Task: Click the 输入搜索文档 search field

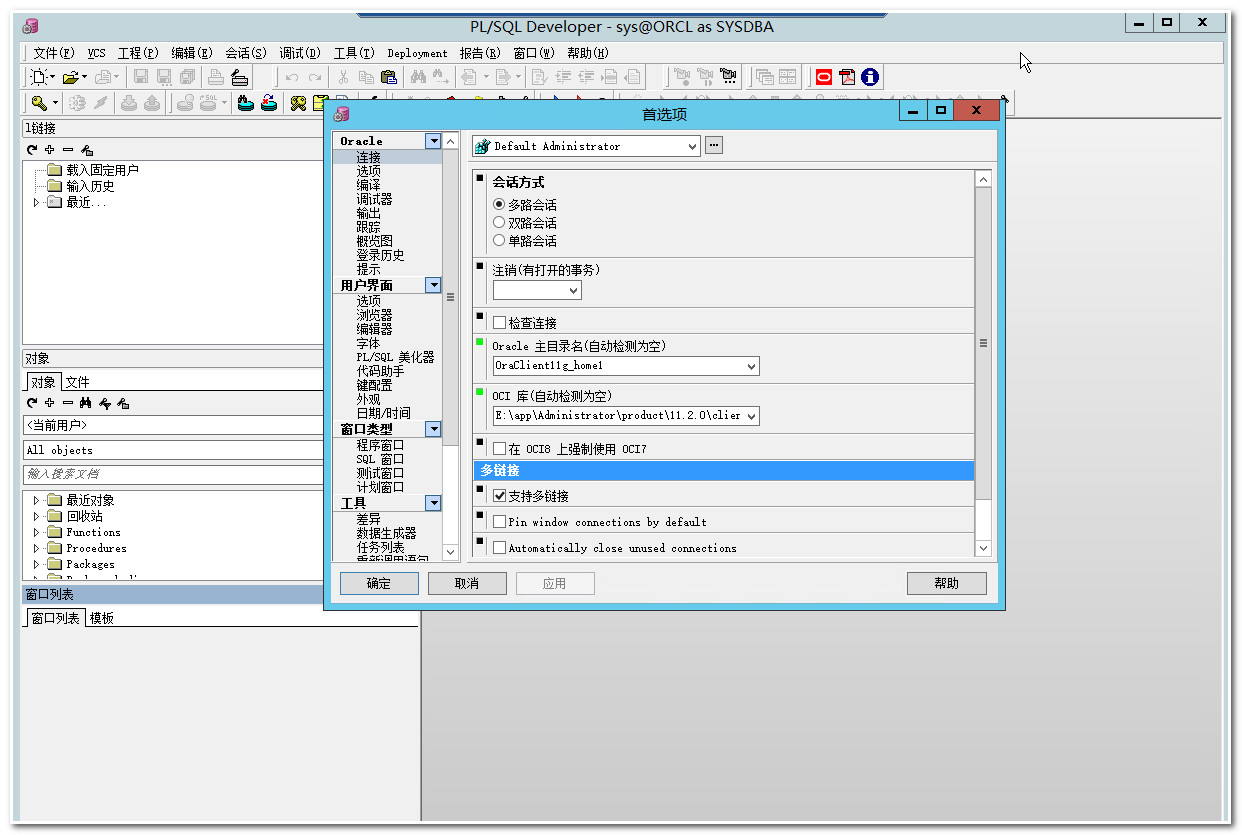Action: click(172, 474)
